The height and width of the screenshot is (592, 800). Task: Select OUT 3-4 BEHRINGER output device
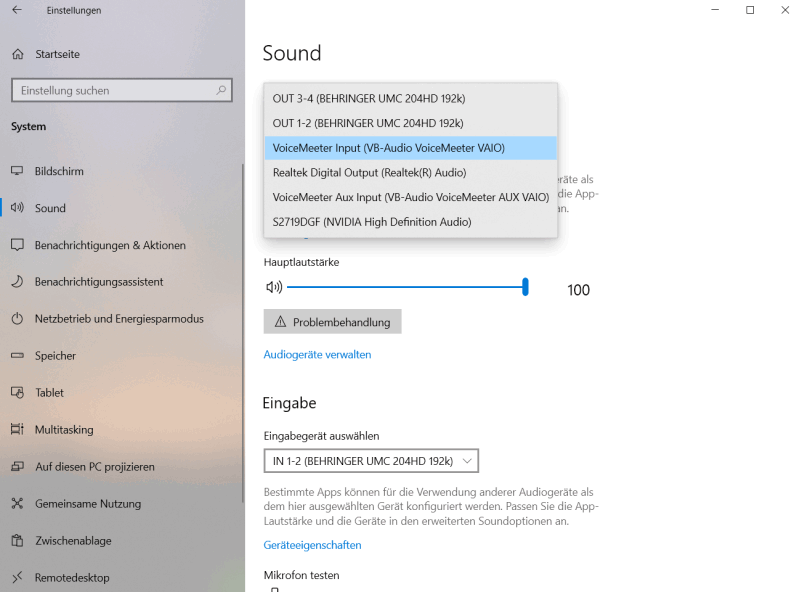(x=410, y=98)
